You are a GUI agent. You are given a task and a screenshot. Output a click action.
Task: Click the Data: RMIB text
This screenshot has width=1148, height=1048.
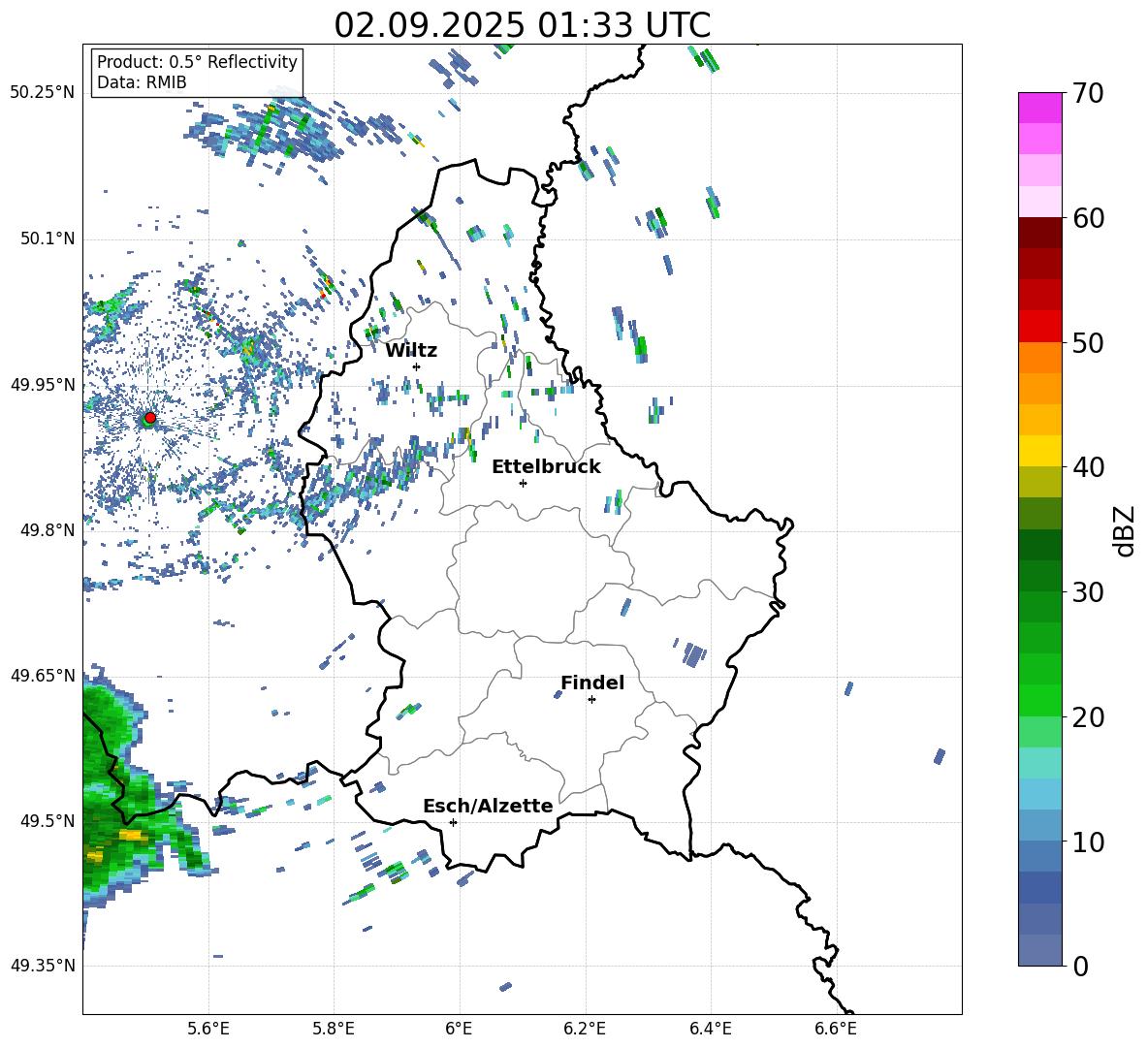coord(142,82)
